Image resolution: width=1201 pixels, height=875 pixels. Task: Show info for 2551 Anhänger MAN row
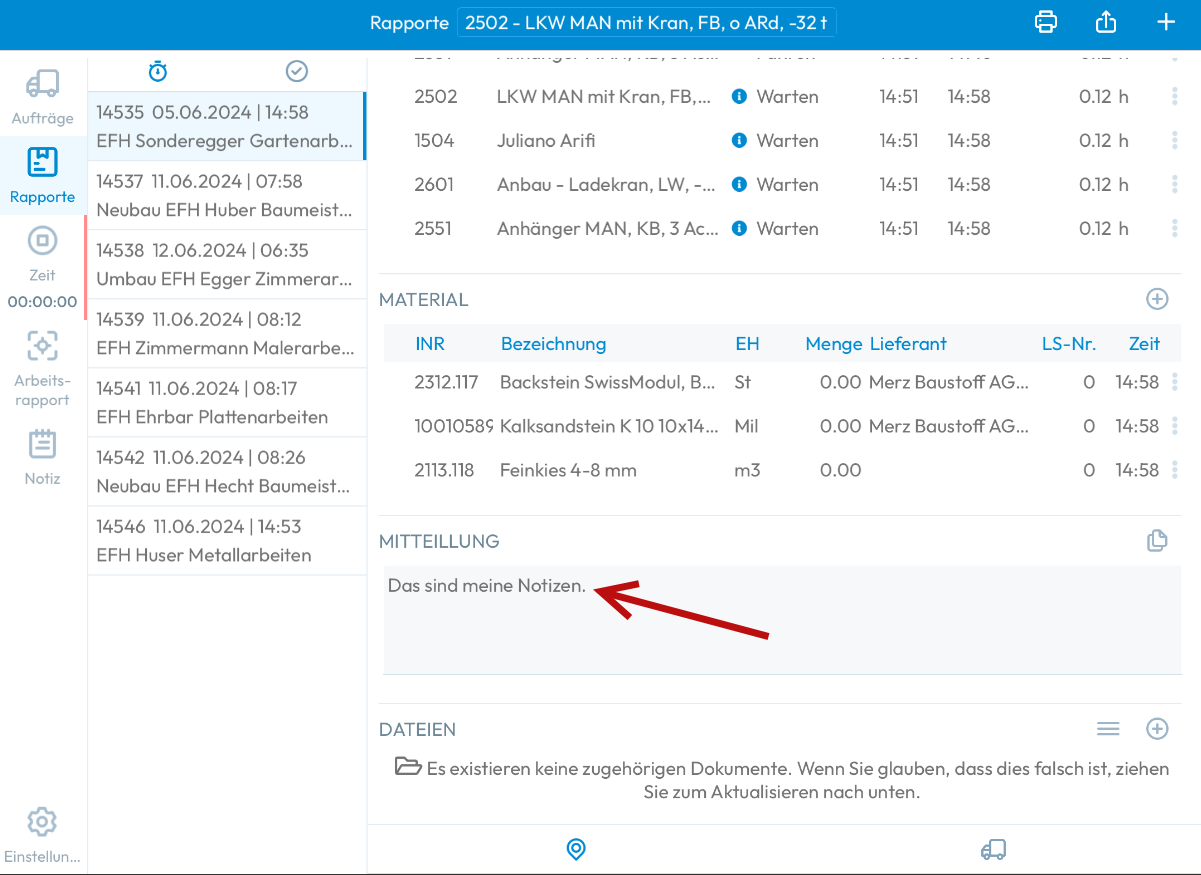(739, 229)
